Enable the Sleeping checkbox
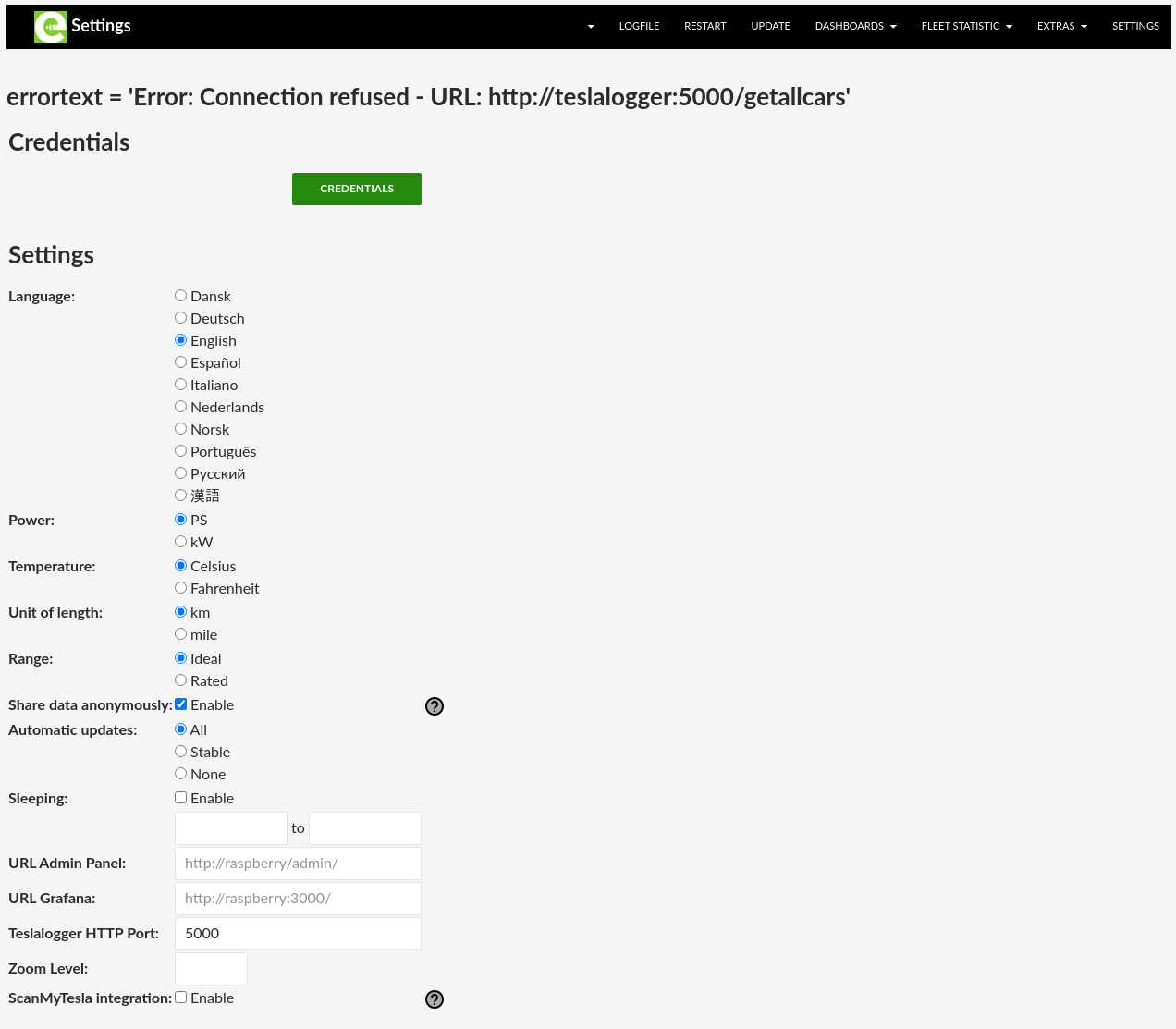This screenshot has height=1029, width=1176. coord(181,798)
